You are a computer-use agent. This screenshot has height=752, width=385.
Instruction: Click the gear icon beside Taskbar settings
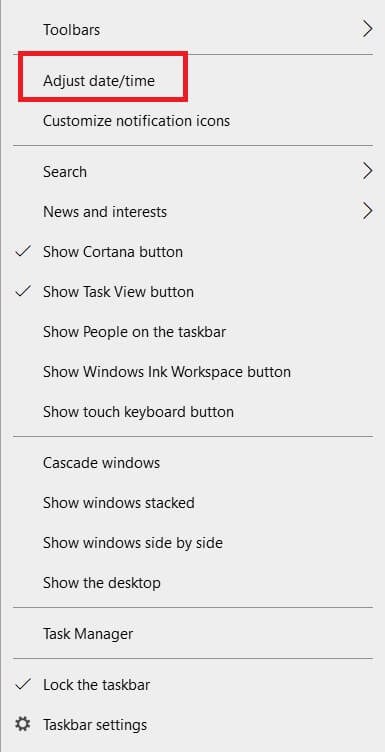(x=23, y=724)
